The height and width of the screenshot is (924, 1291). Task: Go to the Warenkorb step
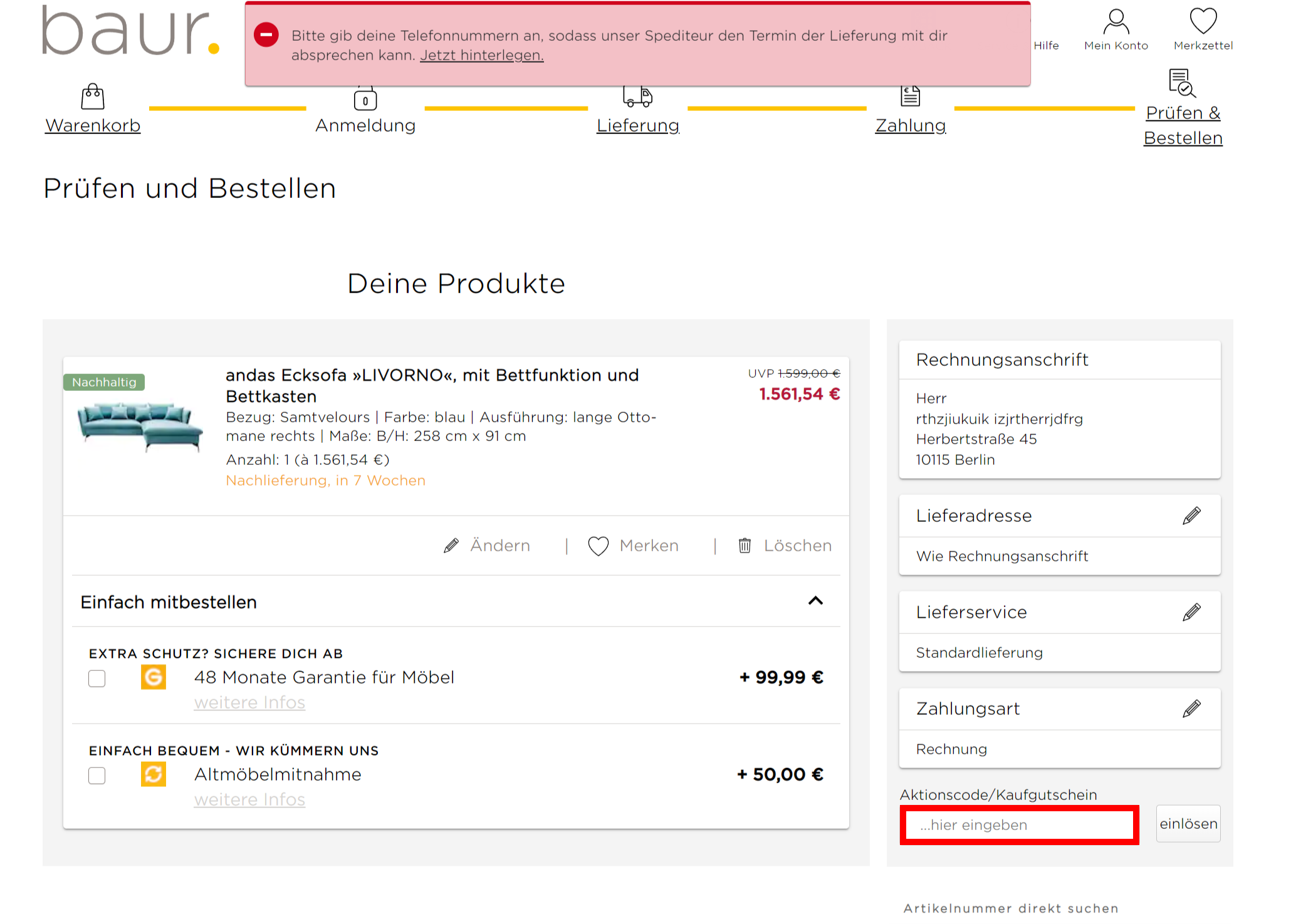tap(93, 125)
